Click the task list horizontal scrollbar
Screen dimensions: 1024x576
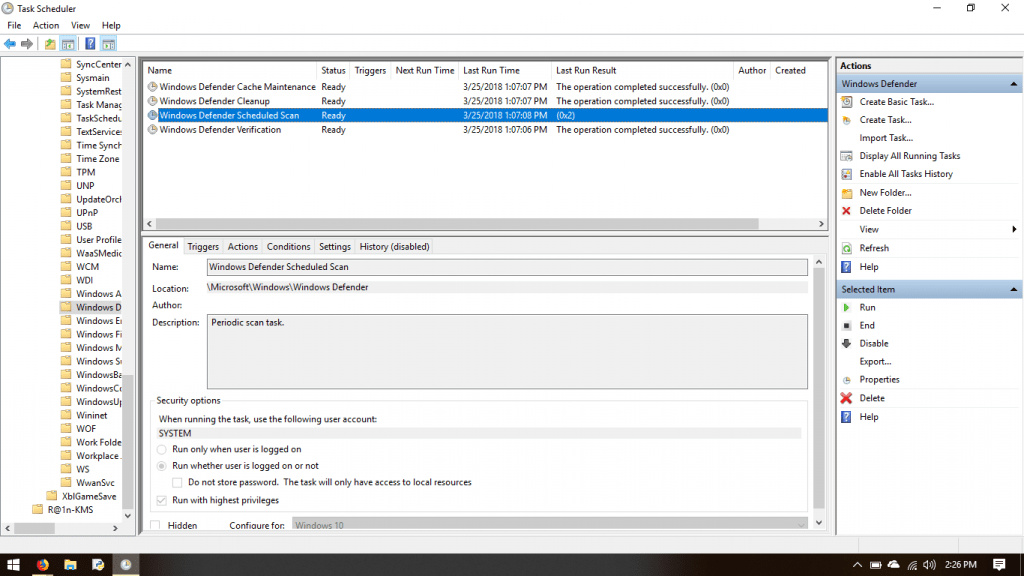click(484, 224)
